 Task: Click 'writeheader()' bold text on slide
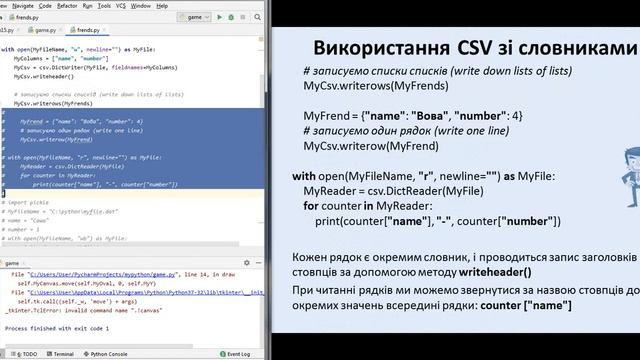point(495,272)
